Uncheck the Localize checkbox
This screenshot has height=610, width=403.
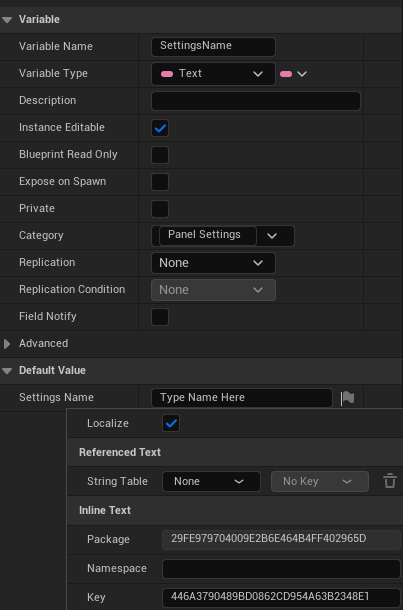point(171,423)
